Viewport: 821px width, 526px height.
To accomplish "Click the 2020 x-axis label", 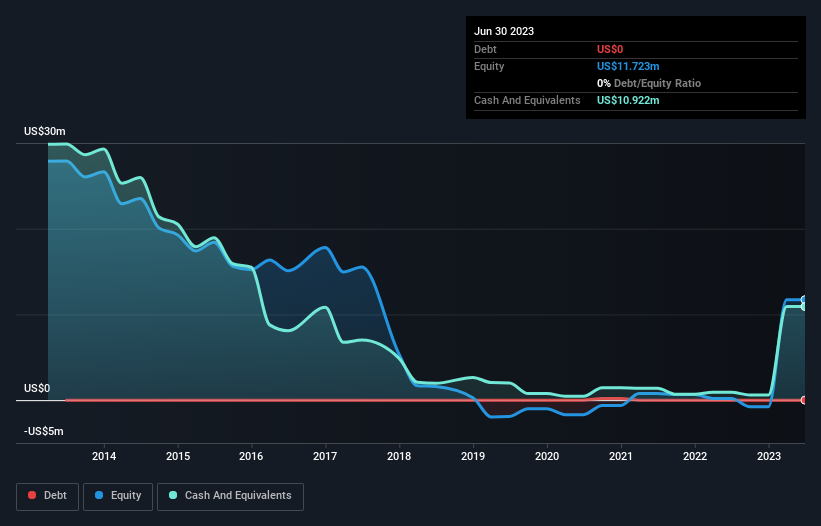I will click(547, 456).
